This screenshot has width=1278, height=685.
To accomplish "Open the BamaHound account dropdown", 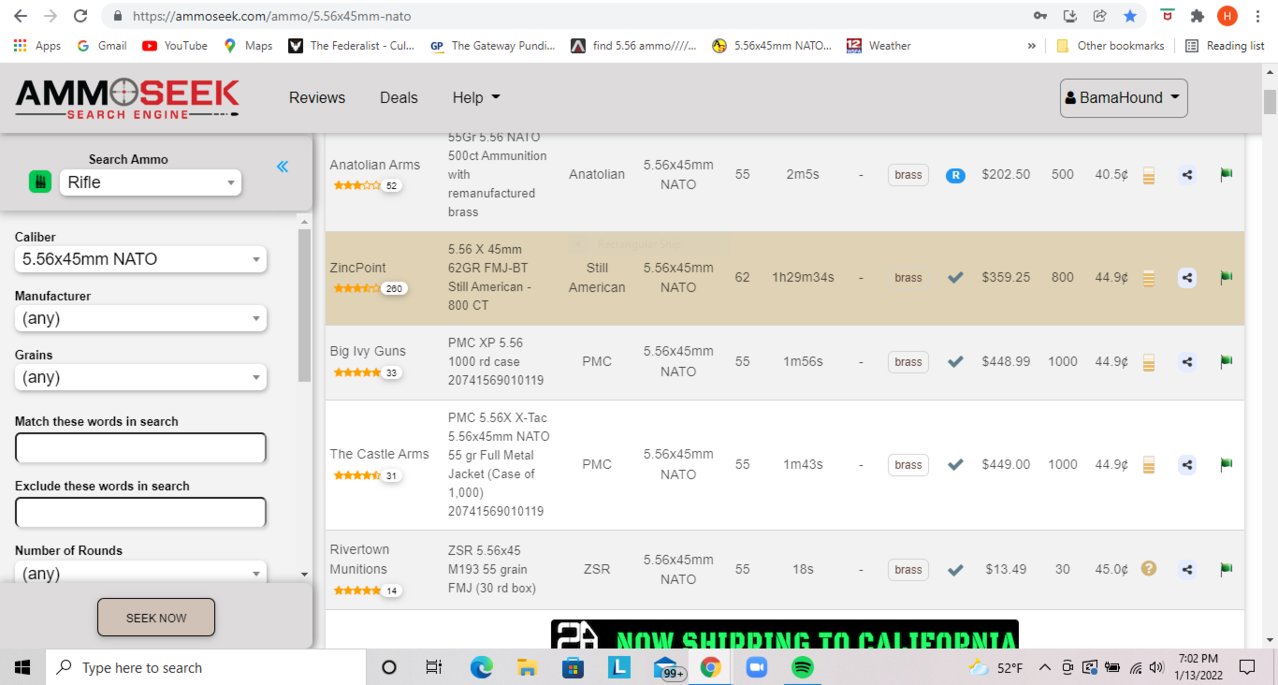I will (1124, 98).
